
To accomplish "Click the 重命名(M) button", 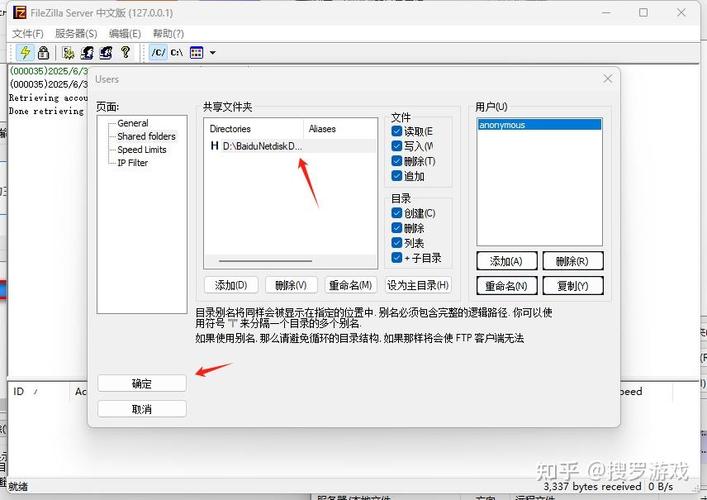I will (x=350, y=285).
